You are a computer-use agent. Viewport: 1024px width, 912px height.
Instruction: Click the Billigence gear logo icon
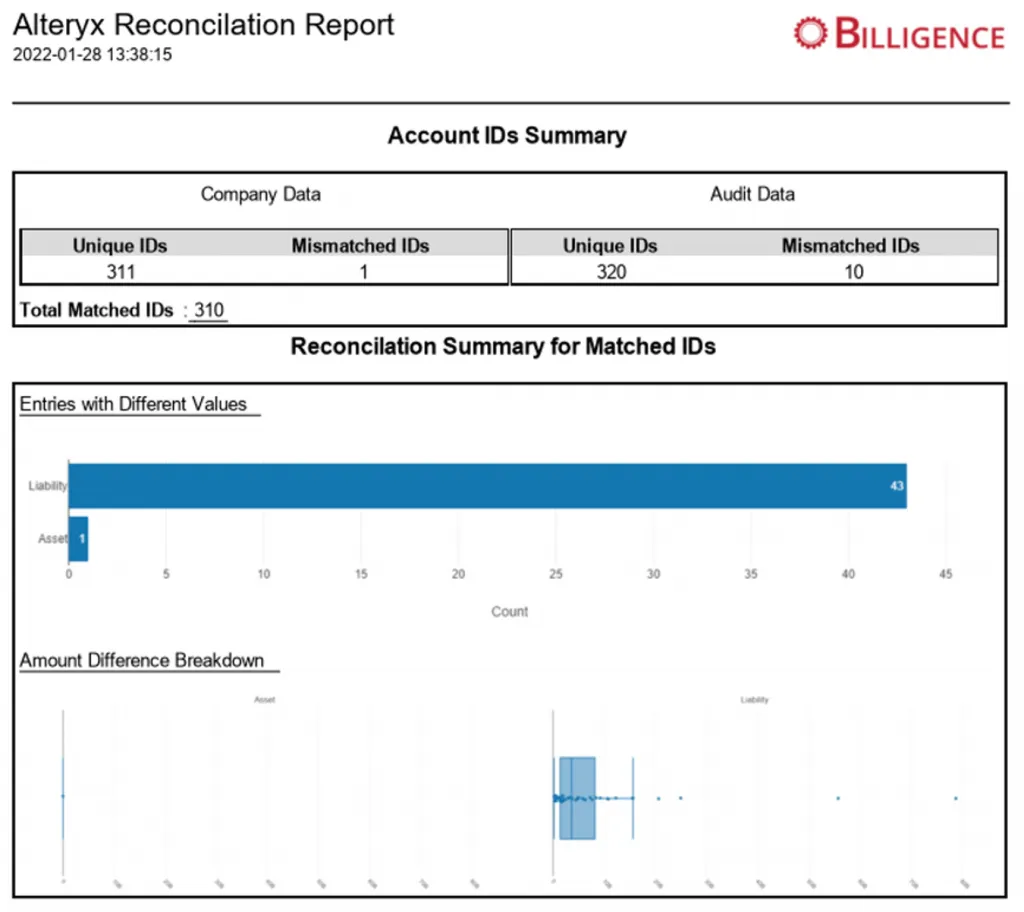click(810, 33)
